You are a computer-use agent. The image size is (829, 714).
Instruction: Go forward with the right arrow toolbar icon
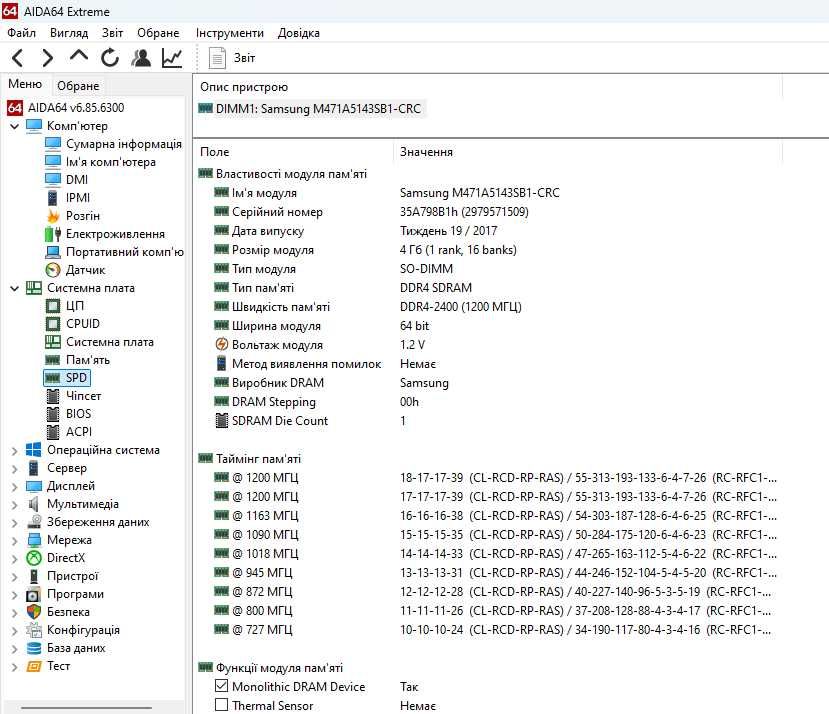[x=48, y=58]
